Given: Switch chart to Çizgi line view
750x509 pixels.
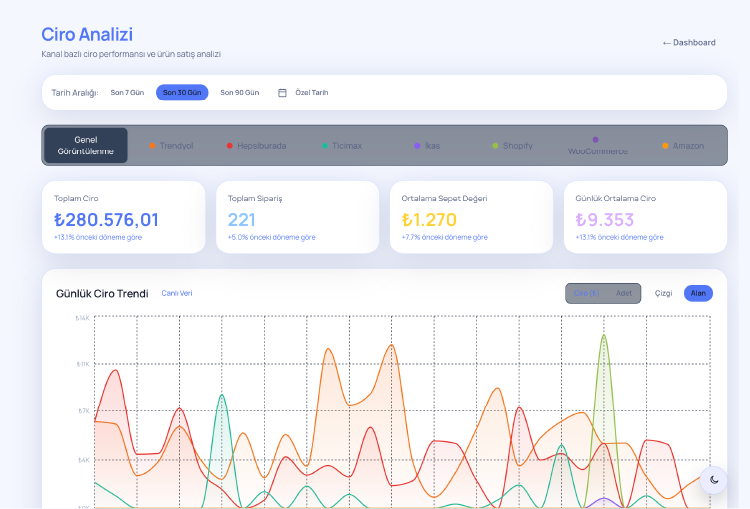Looking at the screenshot, I should (x=663, y=293).
